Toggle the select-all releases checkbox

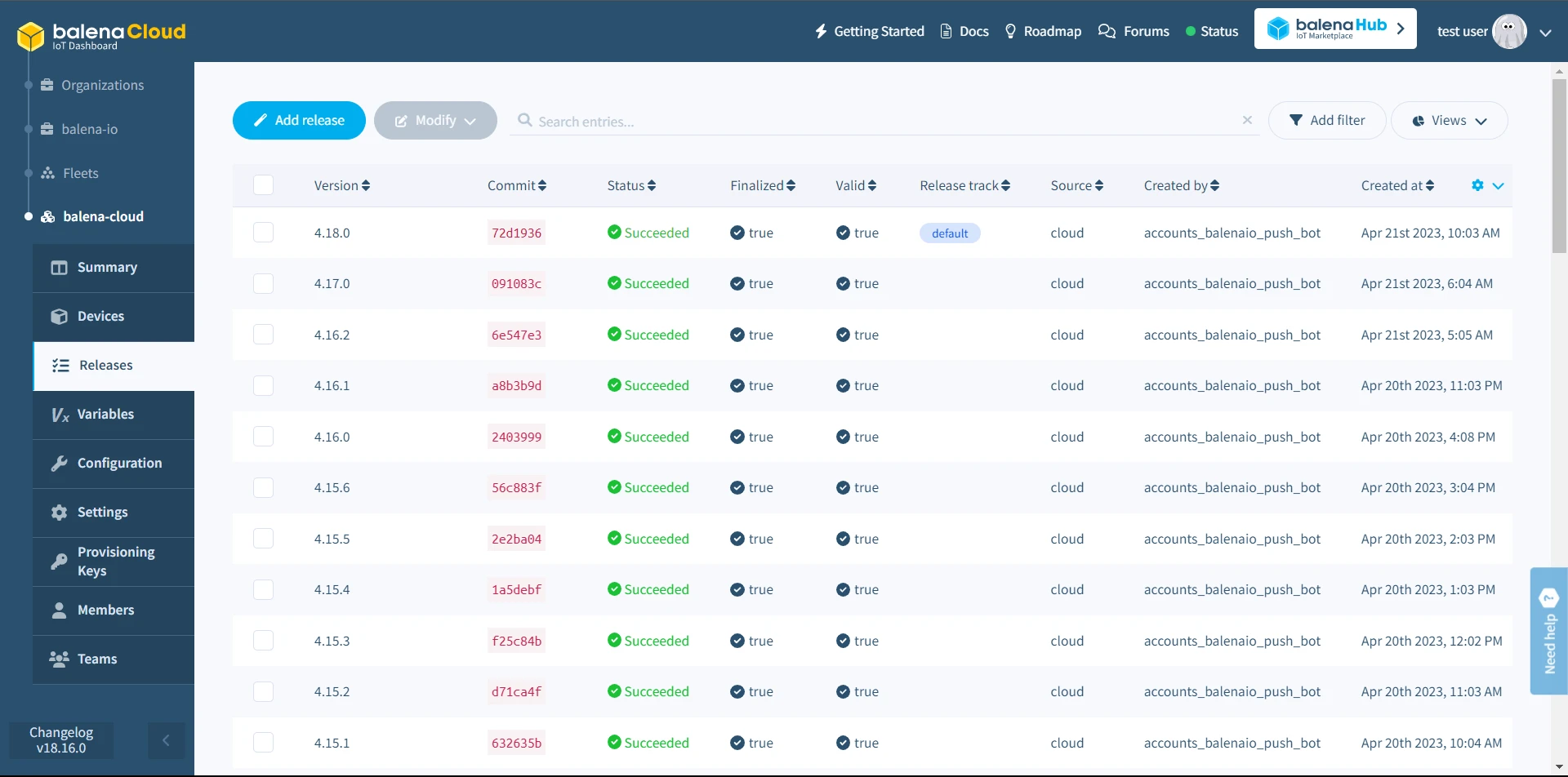coord(263,185)
